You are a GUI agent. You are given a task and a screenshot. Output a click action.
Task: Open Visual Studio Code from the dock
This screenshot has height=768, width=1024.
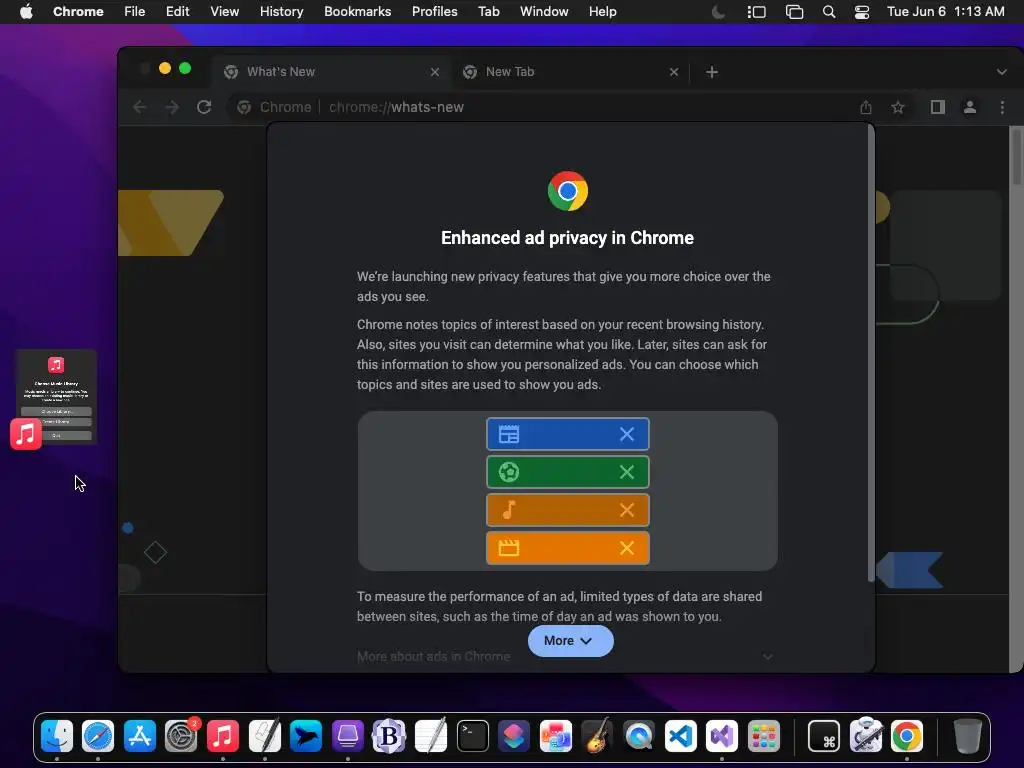click(x=680, y=736)
